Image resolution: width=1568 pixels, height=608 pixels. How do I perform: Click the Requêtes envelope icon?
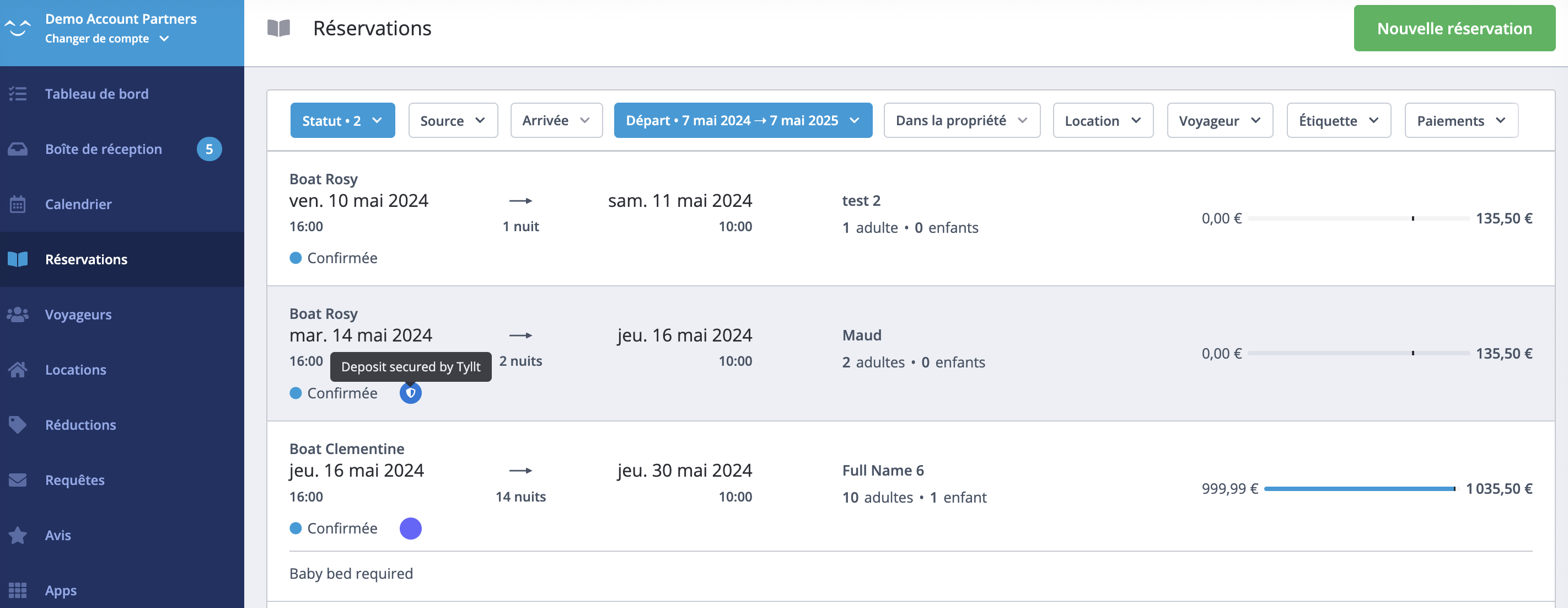point(18,480)
